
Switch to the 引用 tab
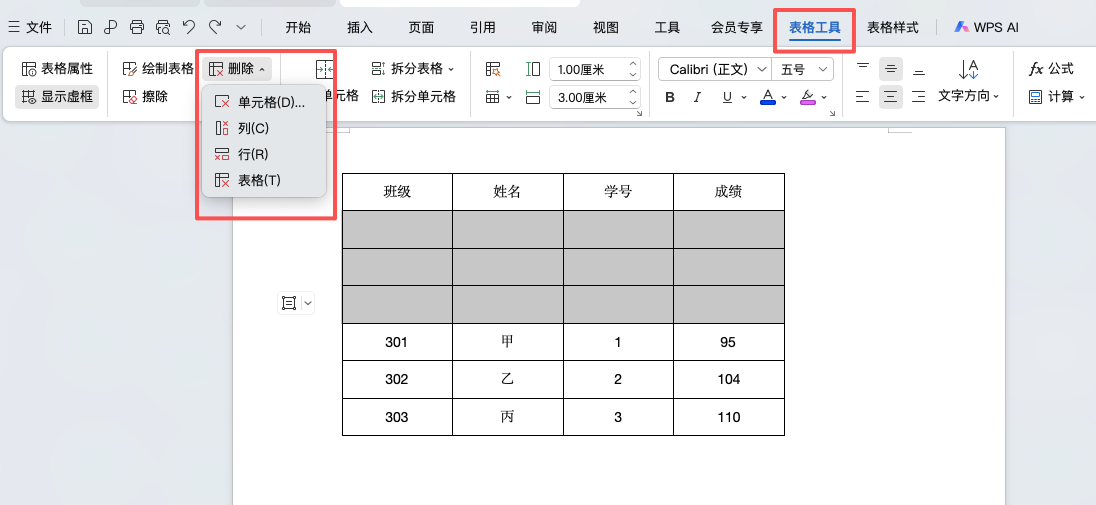(483, 27)
